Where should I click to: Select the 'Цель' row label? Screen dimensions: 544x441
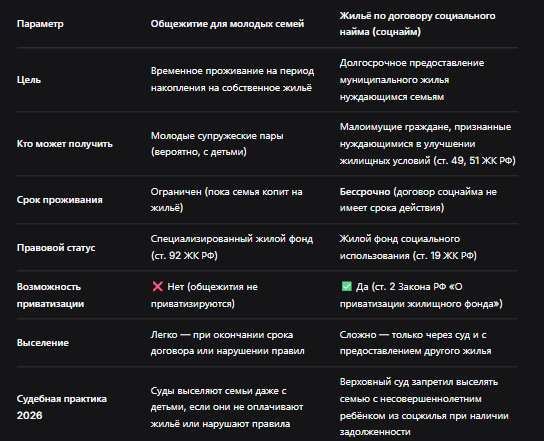pos(29,80)
